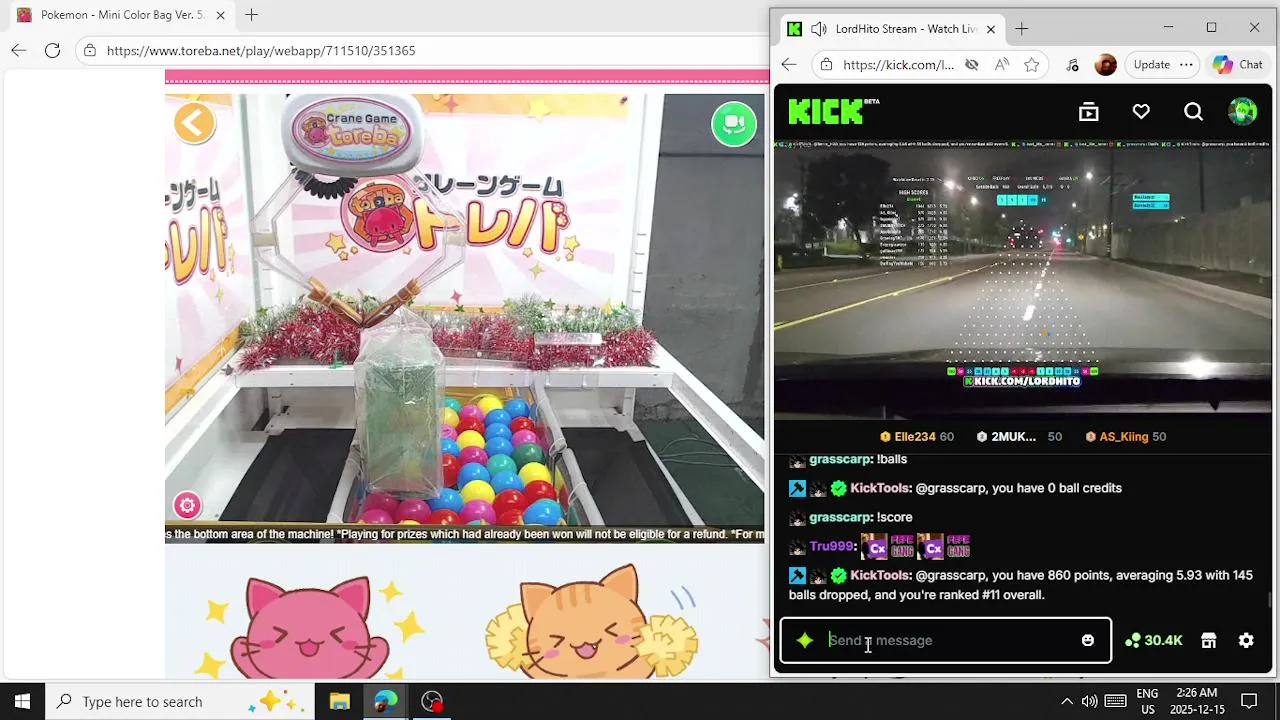Open the touch keyboard tray icon
The height and width of the screenshot is (720, 1280).
[x=1115, y=701]
